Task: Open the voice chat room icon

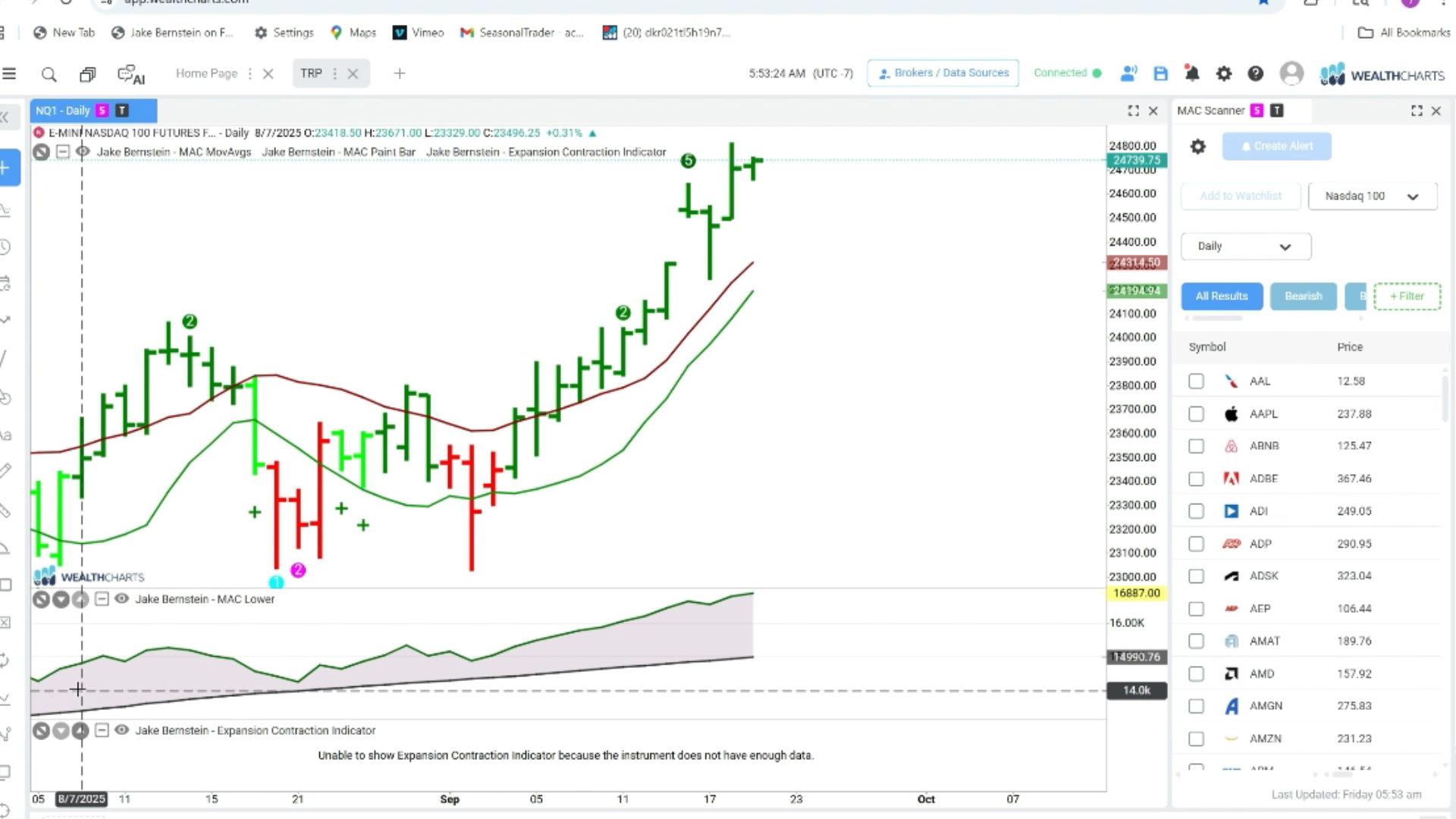Action: pyautogui.click(x=1128, y=74)
